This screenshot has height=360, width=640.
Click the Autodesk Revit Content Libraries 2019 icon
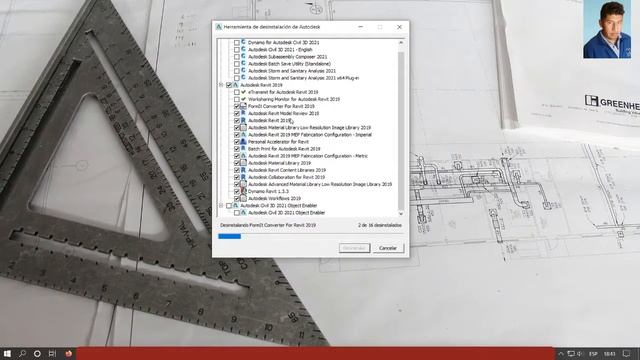pos(243,170)
